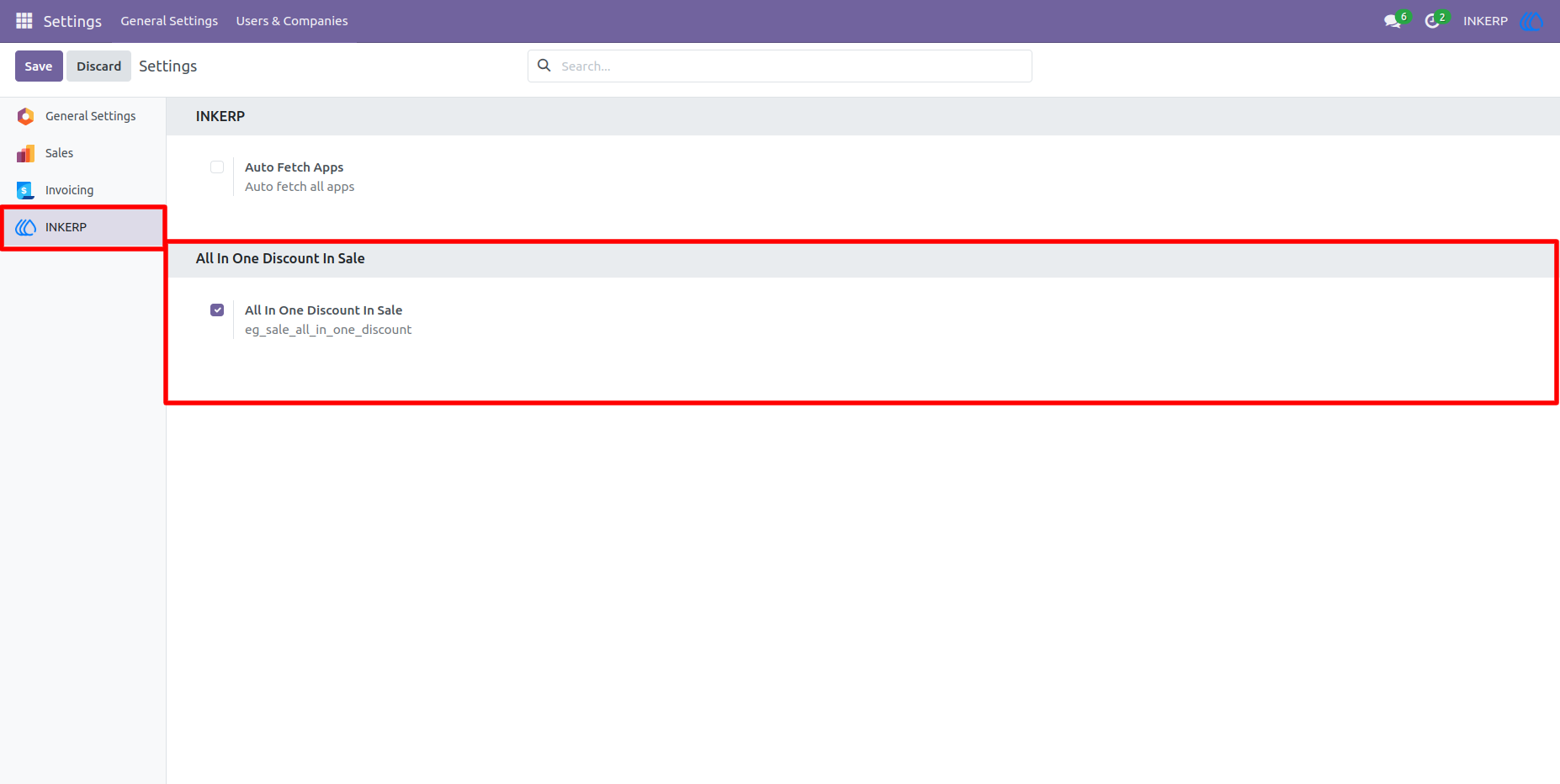Focus the settings search field
Viewport: 1560px width, 784px height.
point(780,66)
